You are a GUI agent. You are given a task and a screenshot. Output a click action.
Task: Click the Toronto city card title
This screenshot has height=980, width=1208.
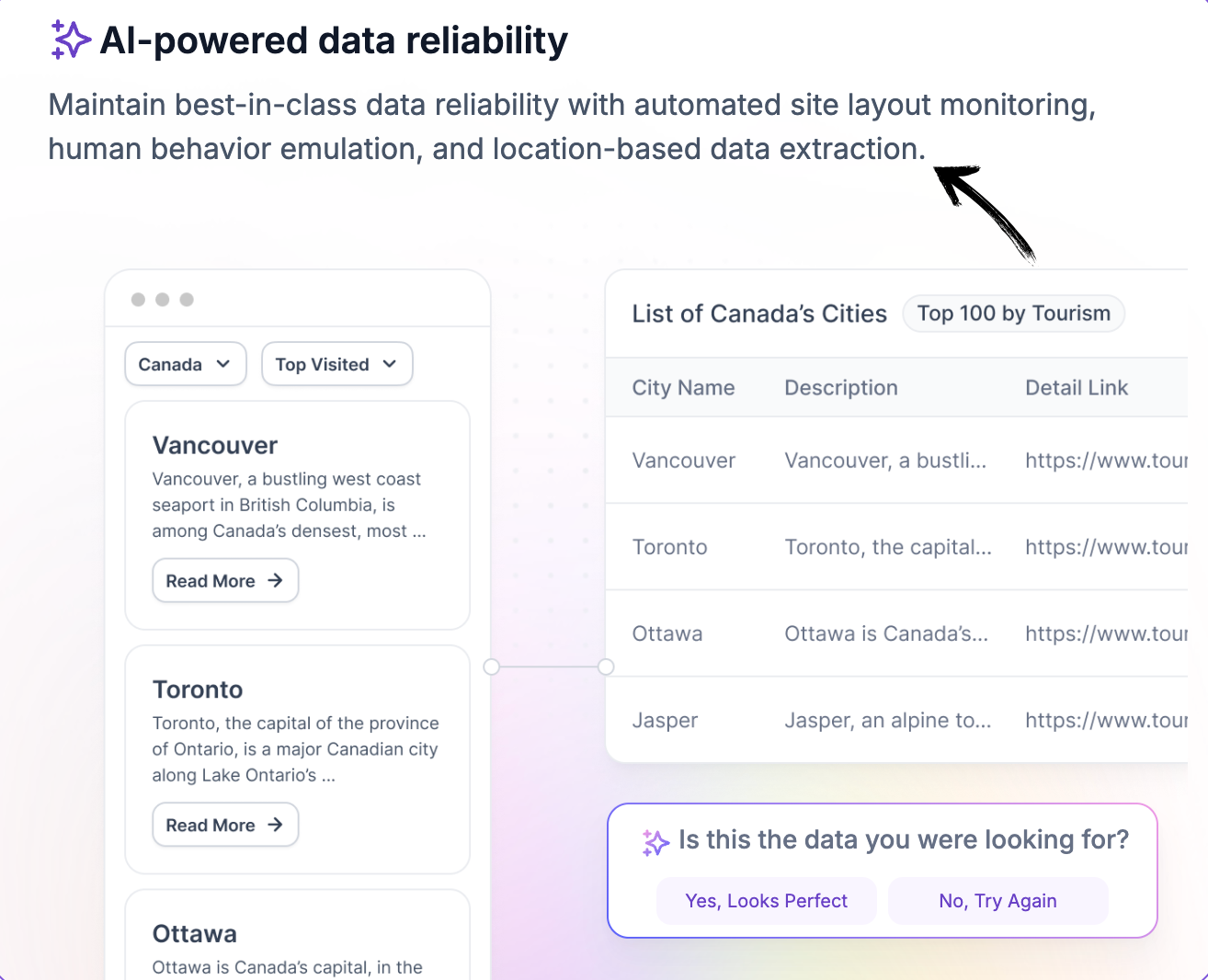198,689
